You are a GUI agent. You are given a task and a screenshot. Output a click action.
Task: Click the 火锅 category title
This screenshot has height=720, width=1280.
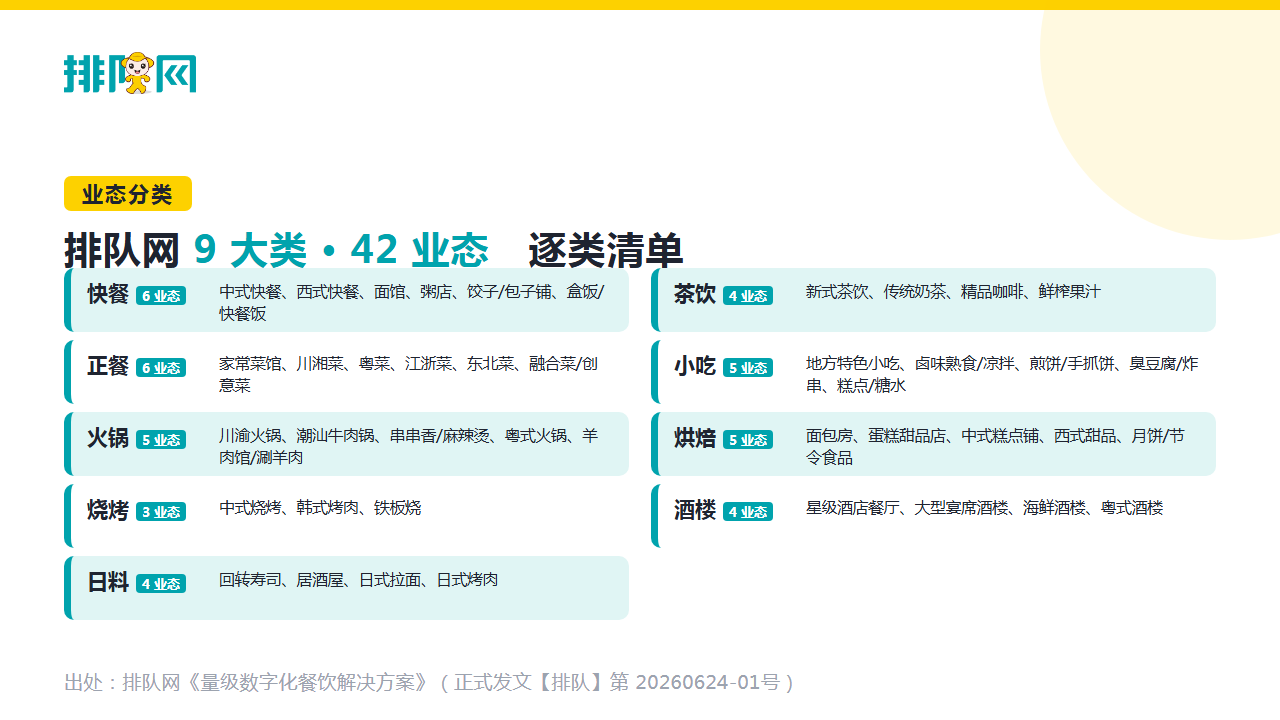(x=108, y=439)
